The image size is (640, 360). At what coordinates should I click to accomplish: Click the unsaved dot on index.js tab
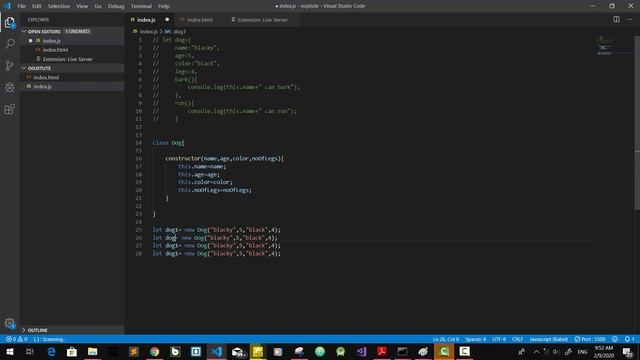pyautogui.click(x=167, y=20)
